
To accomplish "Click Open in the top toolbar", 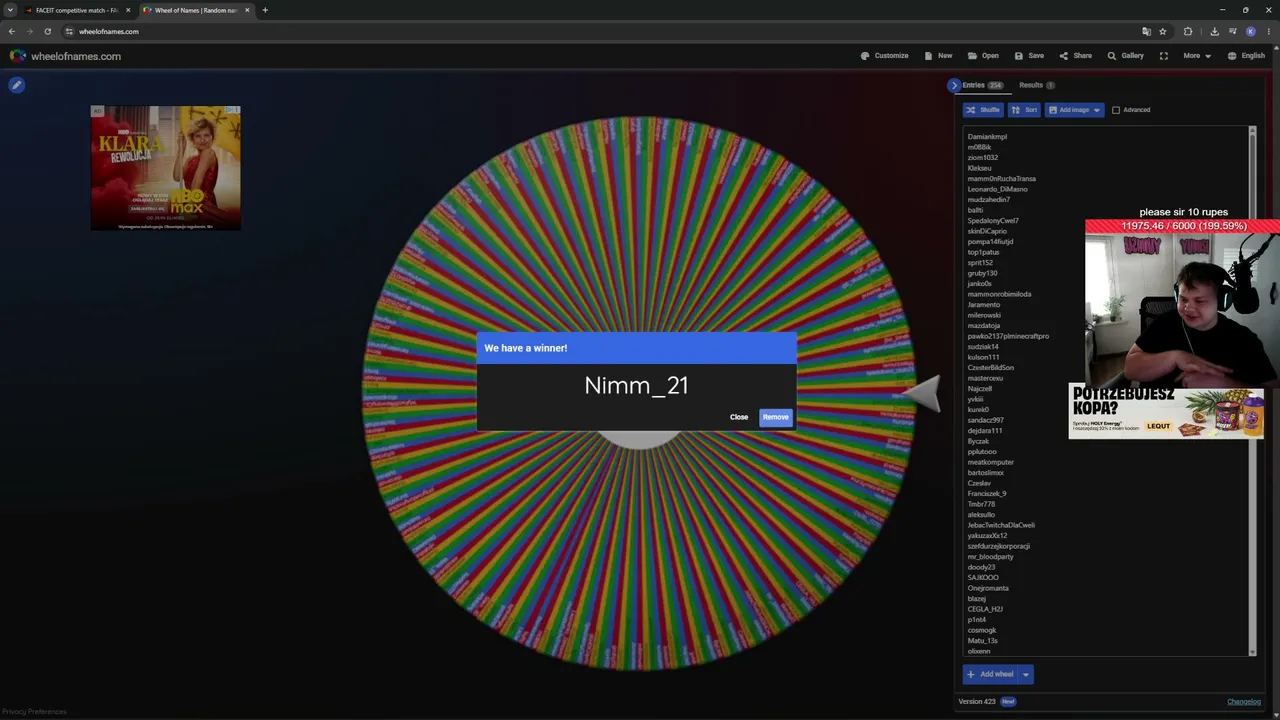I will tap(984, 56).
